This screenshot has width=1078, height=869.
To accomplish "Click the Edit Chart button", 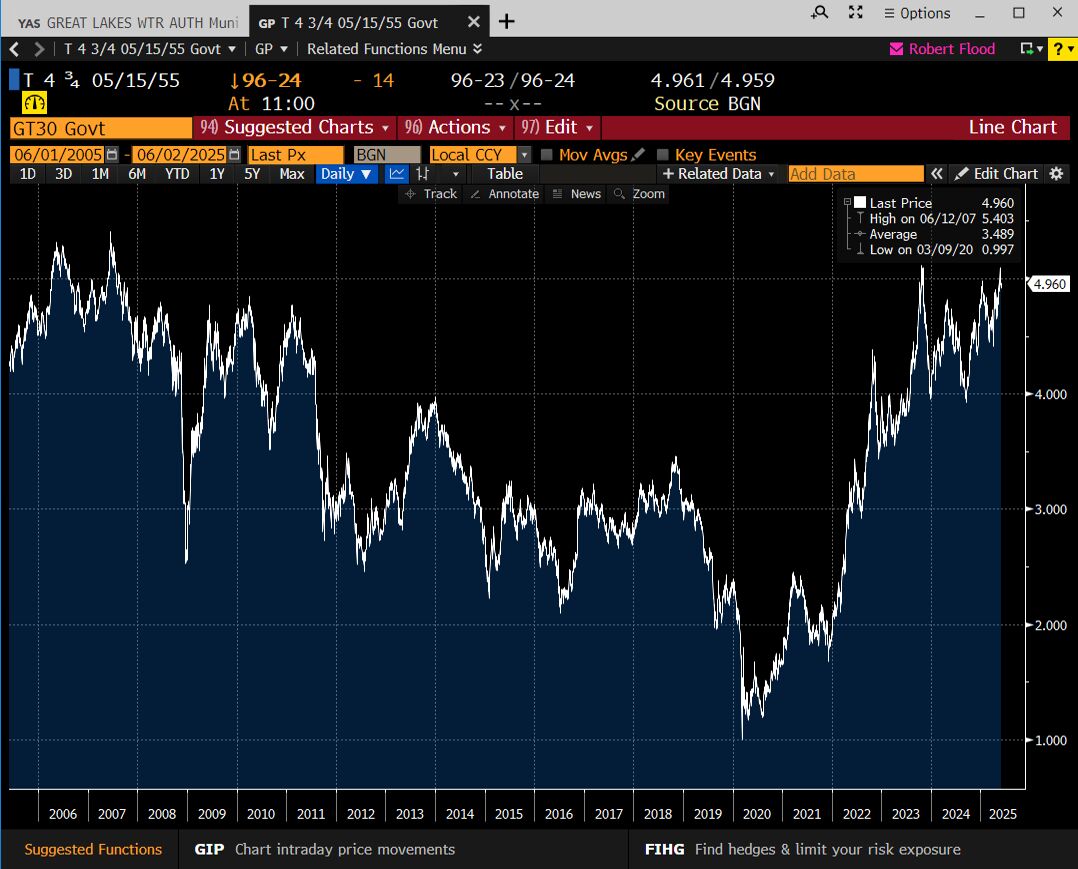I will click(x=996, y=174).
